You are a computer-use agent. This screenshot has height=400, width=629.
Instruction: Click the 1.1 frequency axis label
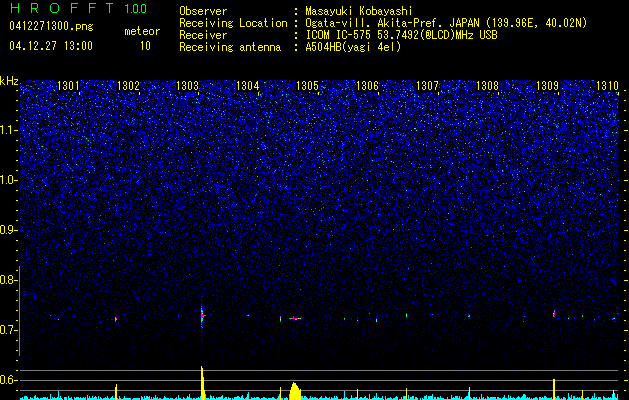pyautogui.click(x=9, y=130)
